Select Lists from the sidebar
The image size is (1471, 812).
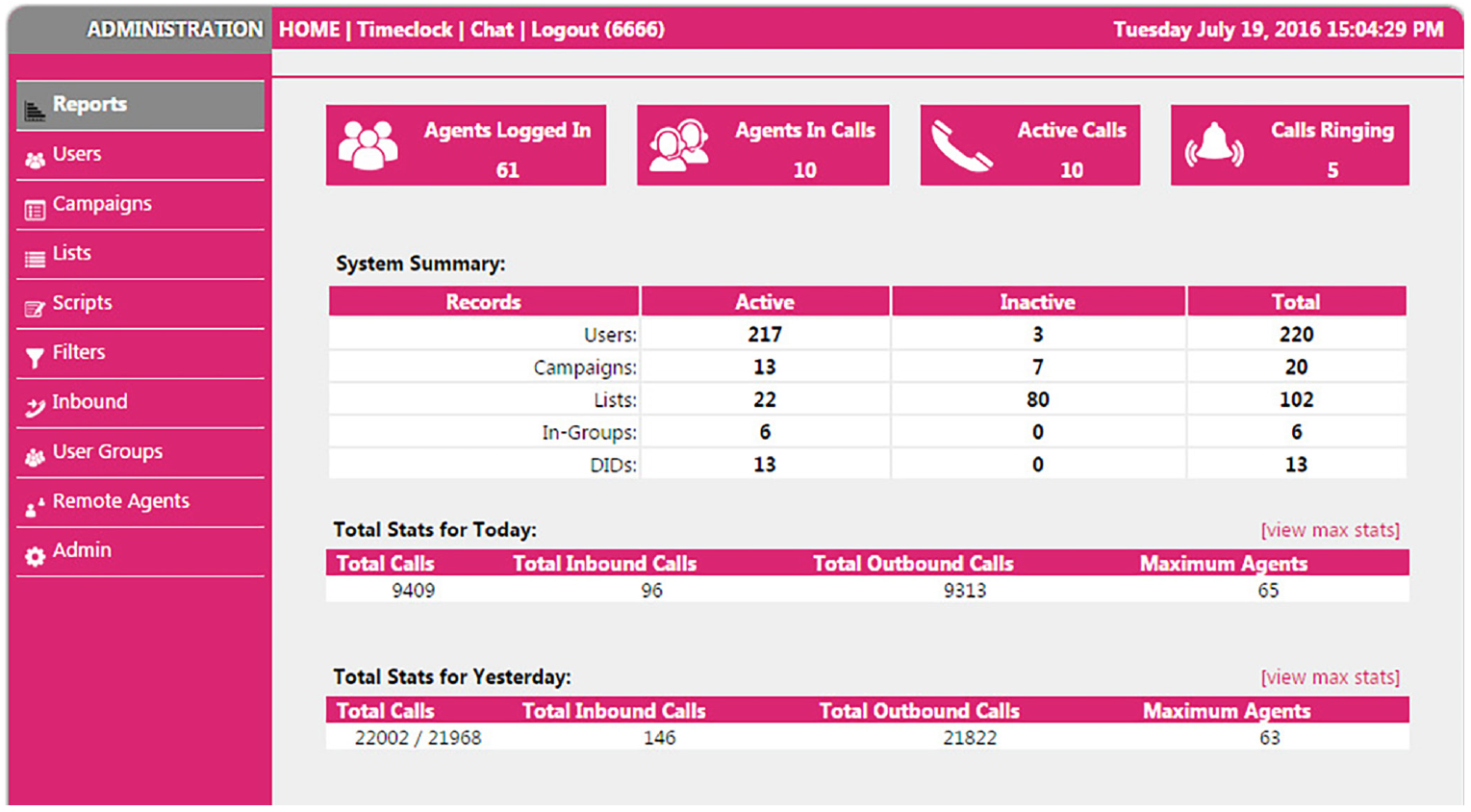click(140, 254)
